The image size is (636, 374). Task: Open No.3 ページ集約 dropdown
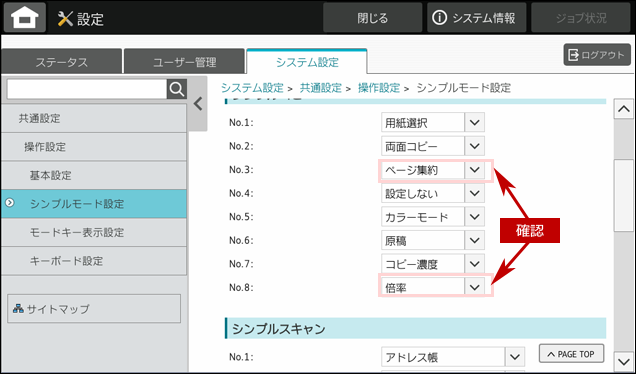[433, 170]
